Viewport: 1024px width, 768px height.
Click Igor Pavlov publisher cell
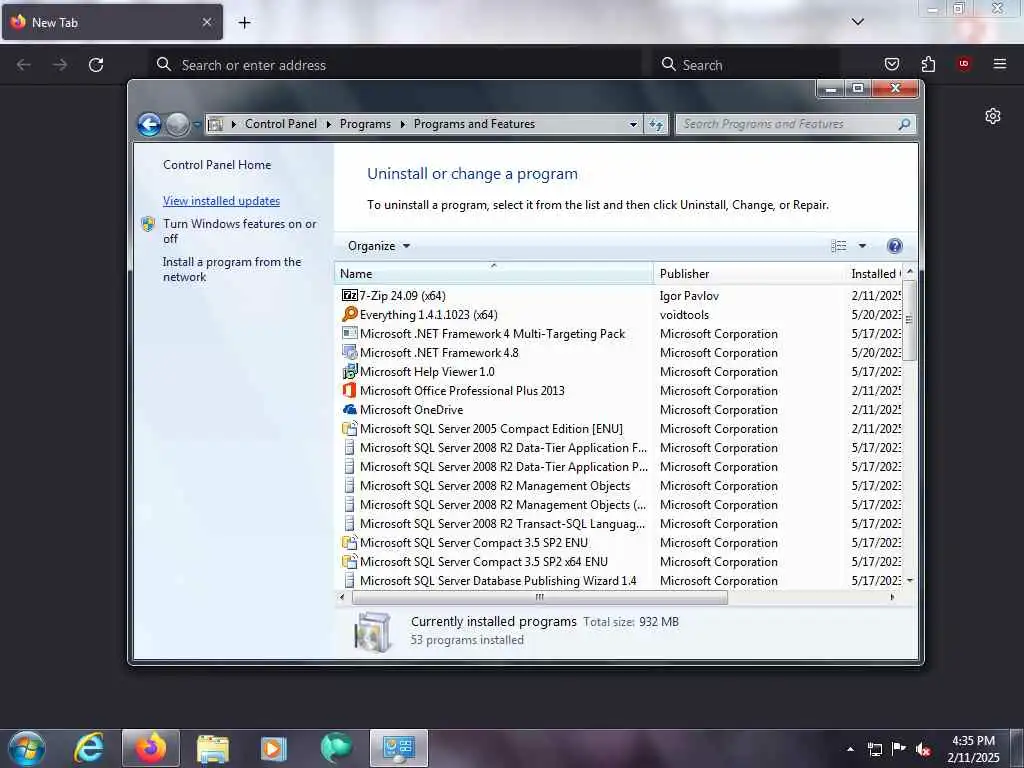coord(689,296)
